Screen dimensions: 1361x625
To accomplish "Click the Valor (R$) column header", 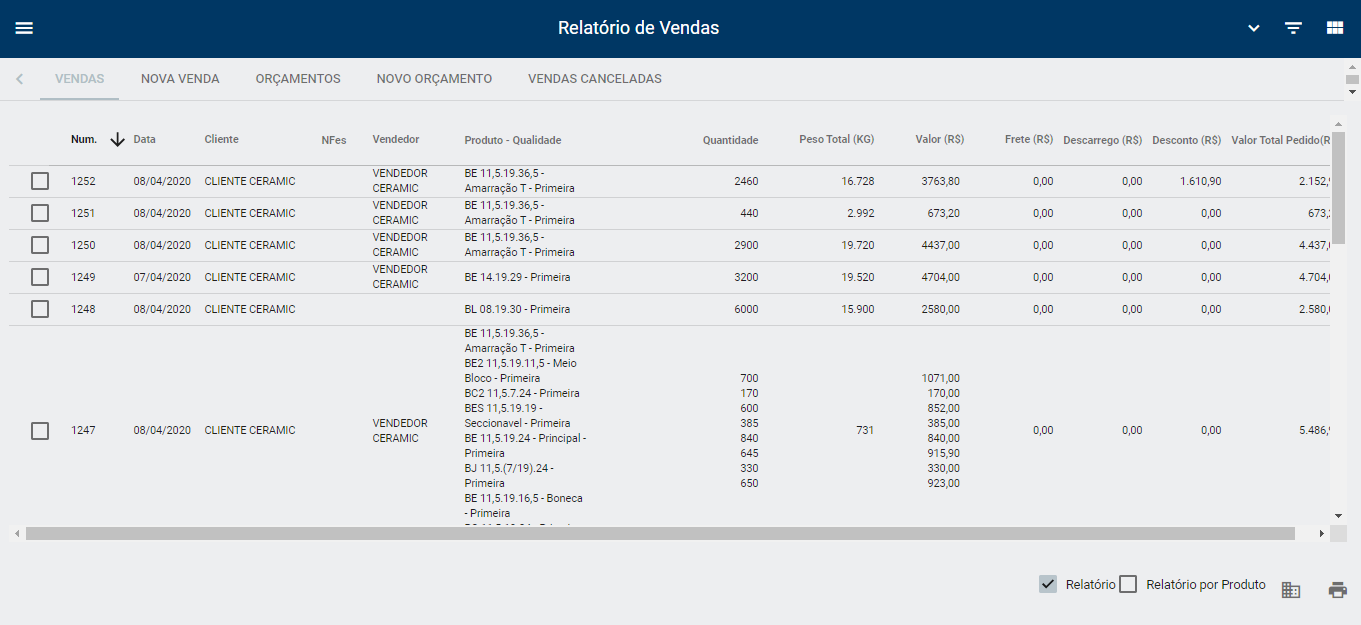I will pos(940,140).
